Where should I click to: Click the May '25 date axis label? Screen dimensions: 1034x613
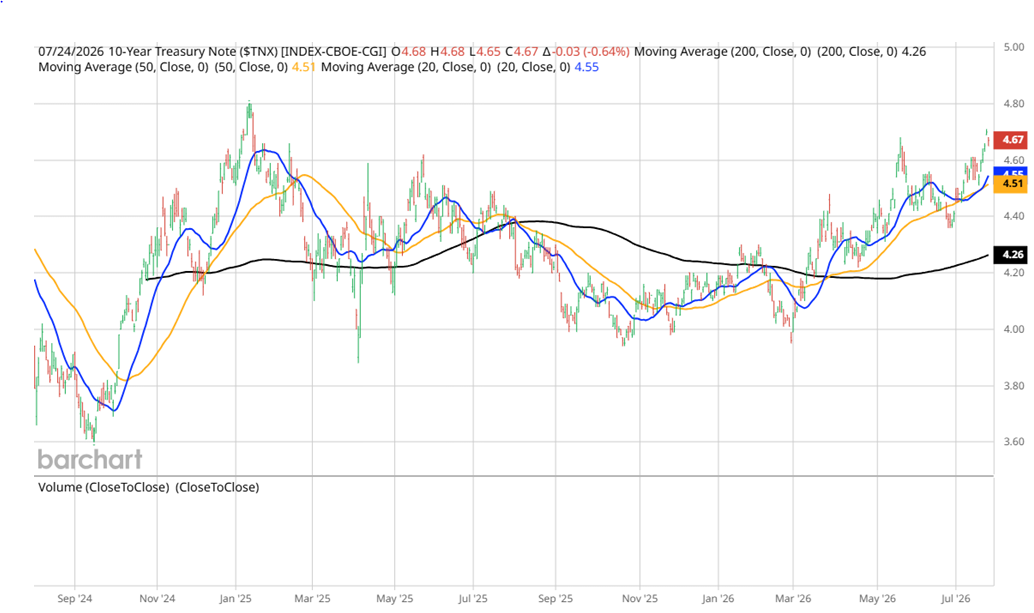(394, 598)
